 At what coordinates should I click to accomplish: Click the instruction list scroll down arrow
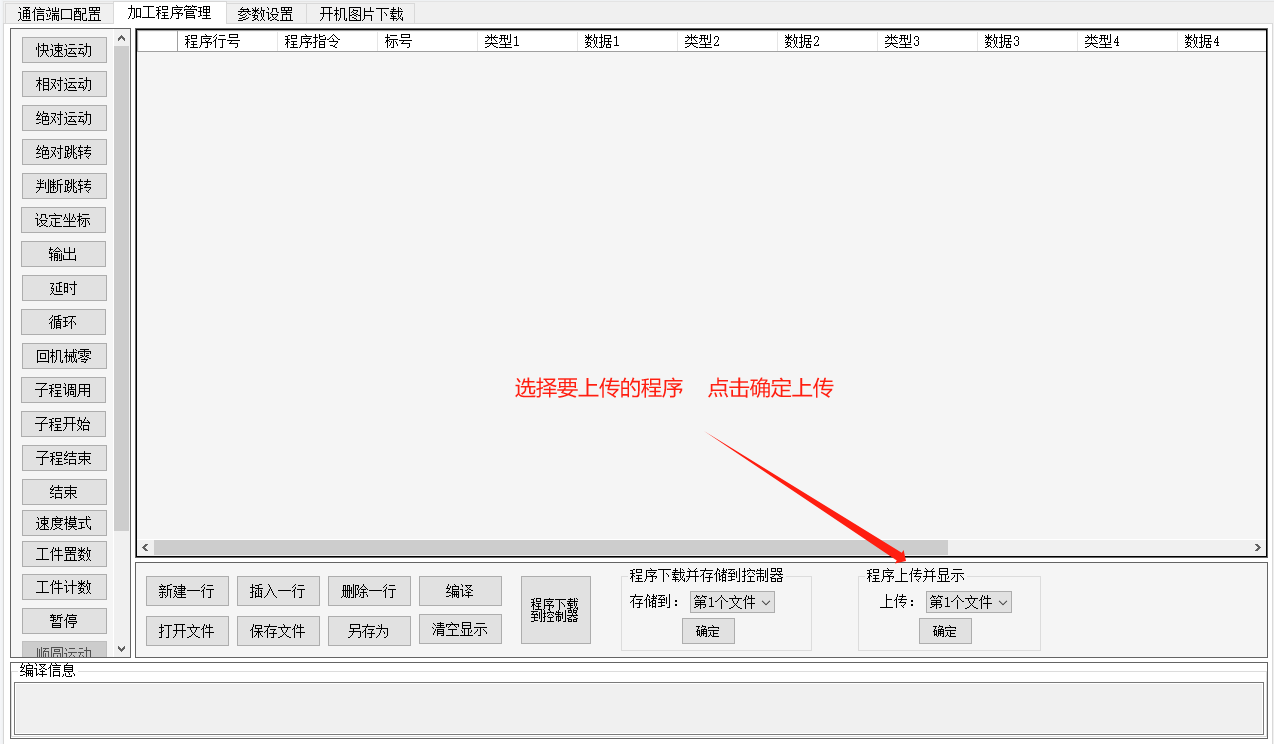coord(122,648)
